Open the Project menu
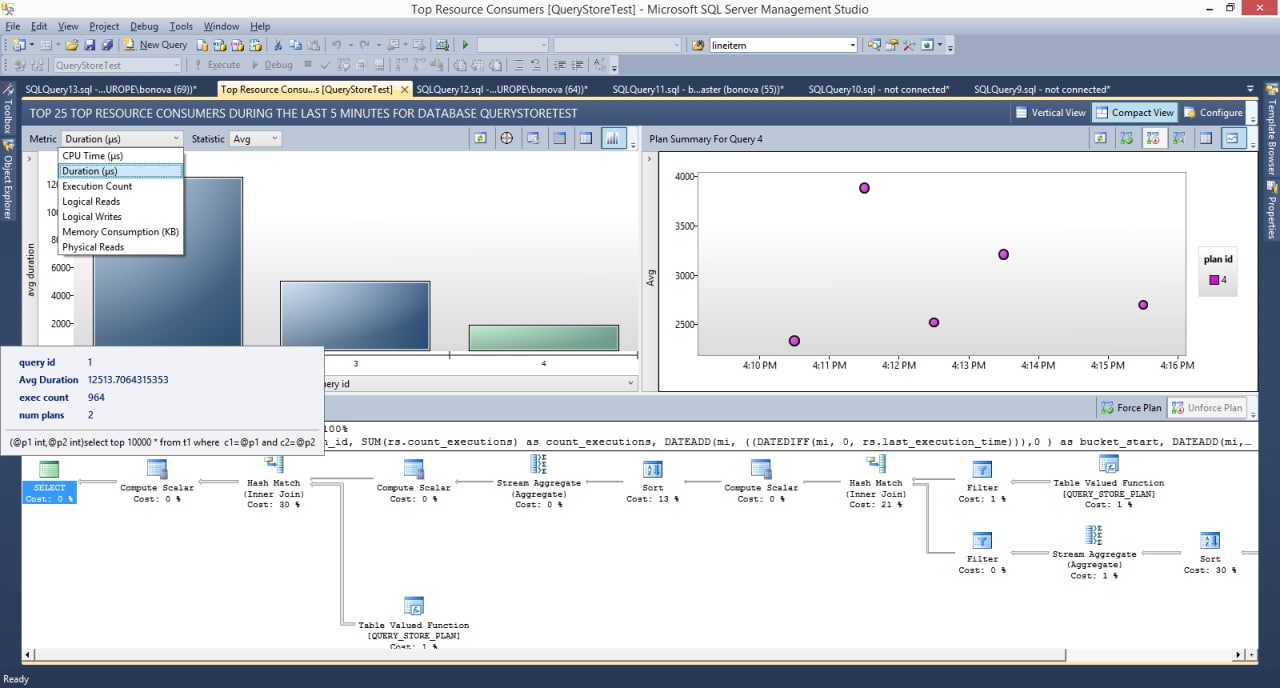The width and height of the screenshot is (1280, 688). point(104,26)
